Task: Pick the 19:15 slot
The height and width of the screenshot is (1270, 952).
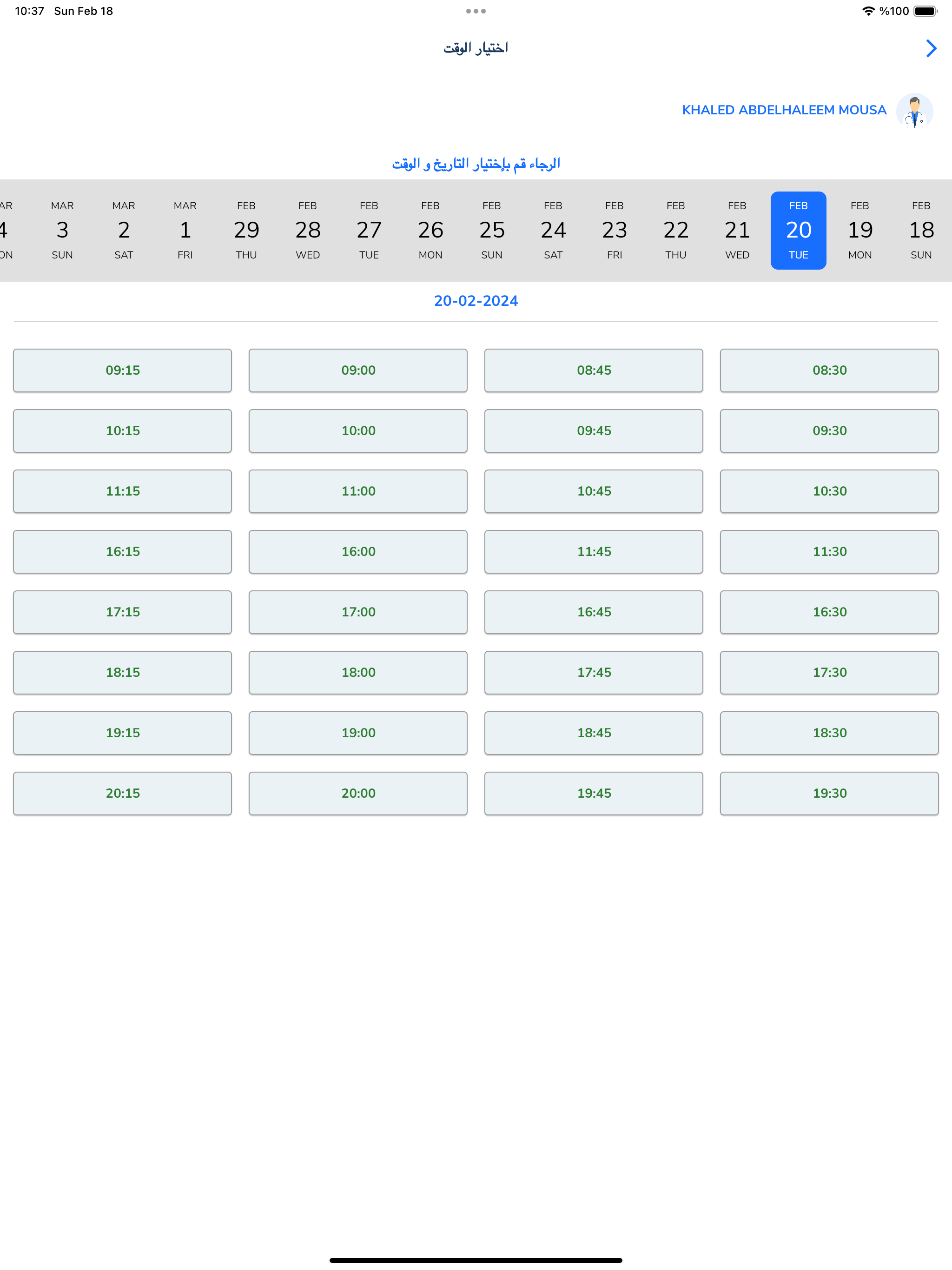Action: (x=122, y=733)
